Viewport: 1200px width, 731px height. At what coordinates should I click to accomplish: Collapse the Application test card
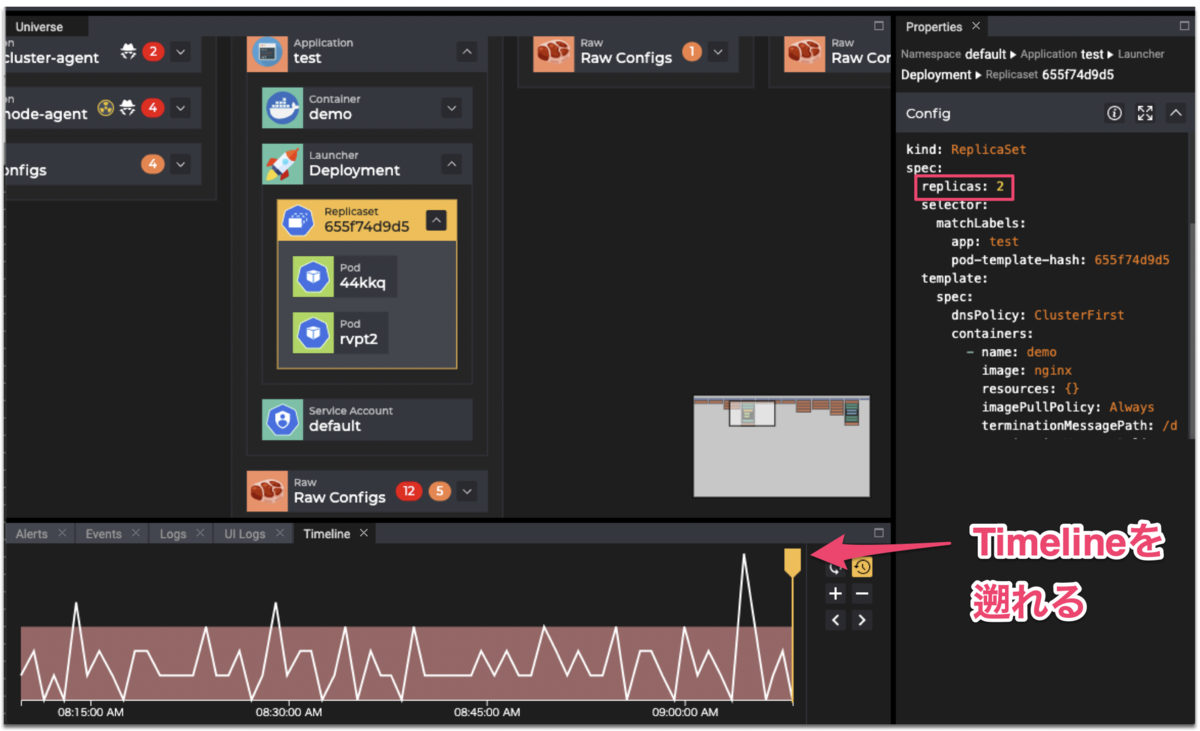467,52
